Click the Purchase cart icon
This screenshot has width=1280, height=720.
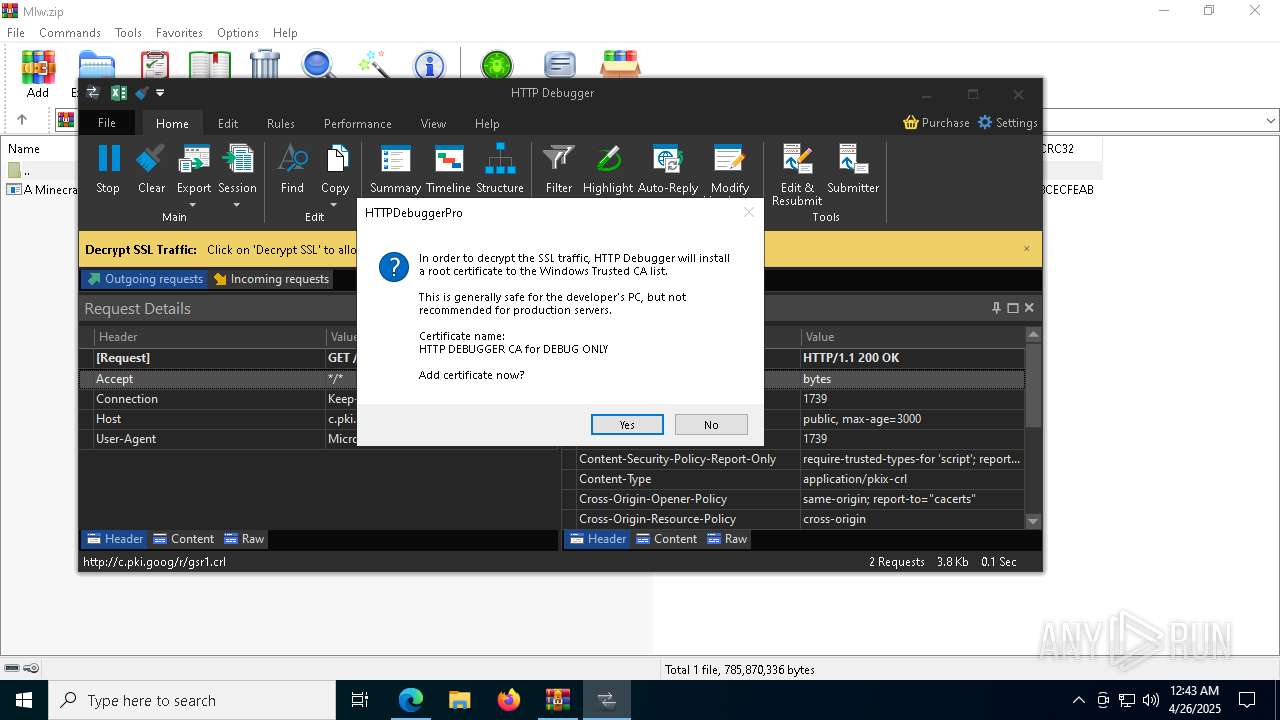[911, 122]
